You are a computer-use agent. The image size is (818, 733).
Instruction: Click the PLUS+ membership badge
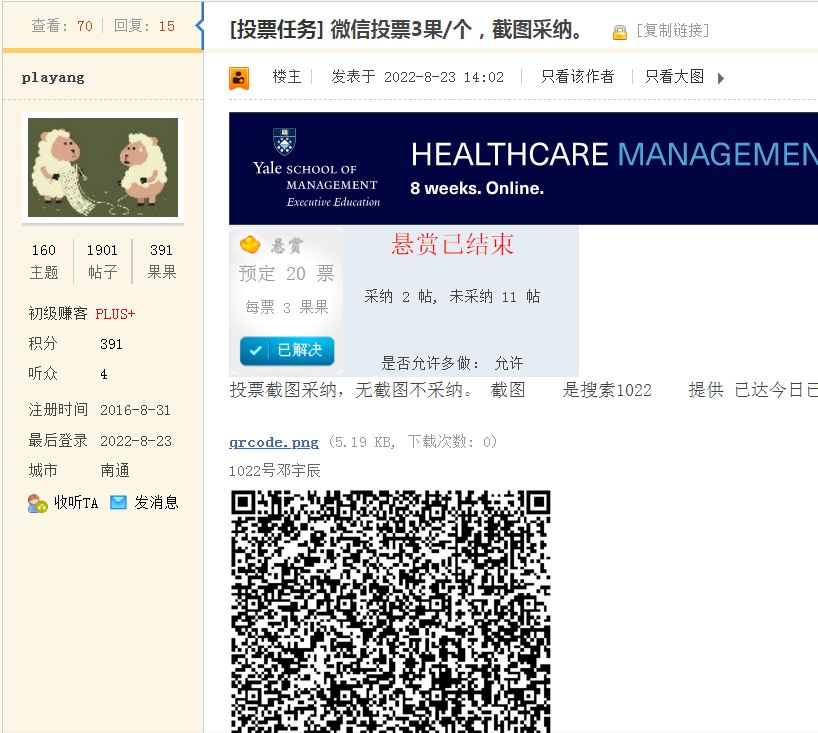coord(115,314)
